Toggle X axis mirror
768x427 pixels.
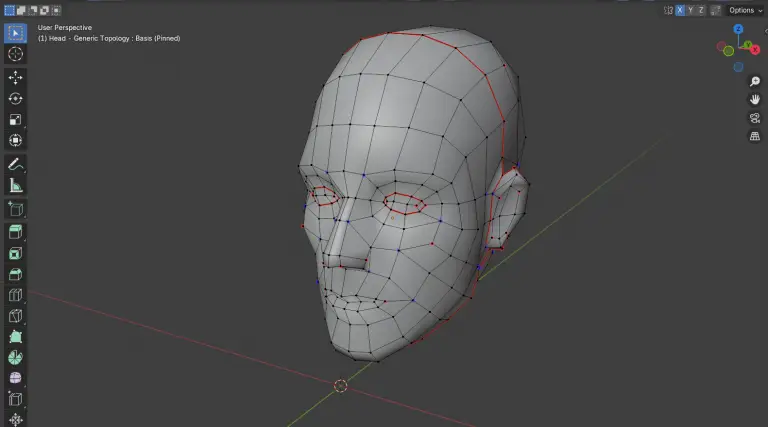[680, 10]
